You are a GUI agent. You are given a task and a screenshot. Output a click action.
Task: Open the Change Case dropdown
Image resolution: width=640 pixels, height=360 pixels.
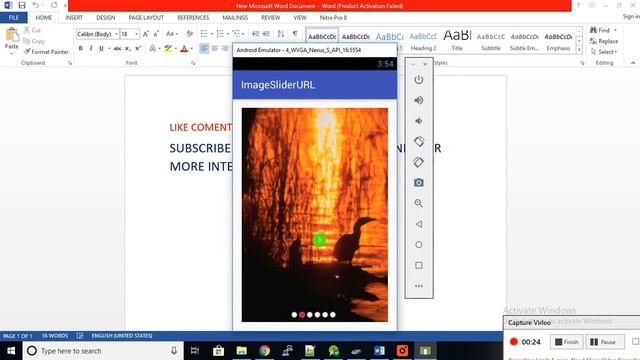[172, 34]
